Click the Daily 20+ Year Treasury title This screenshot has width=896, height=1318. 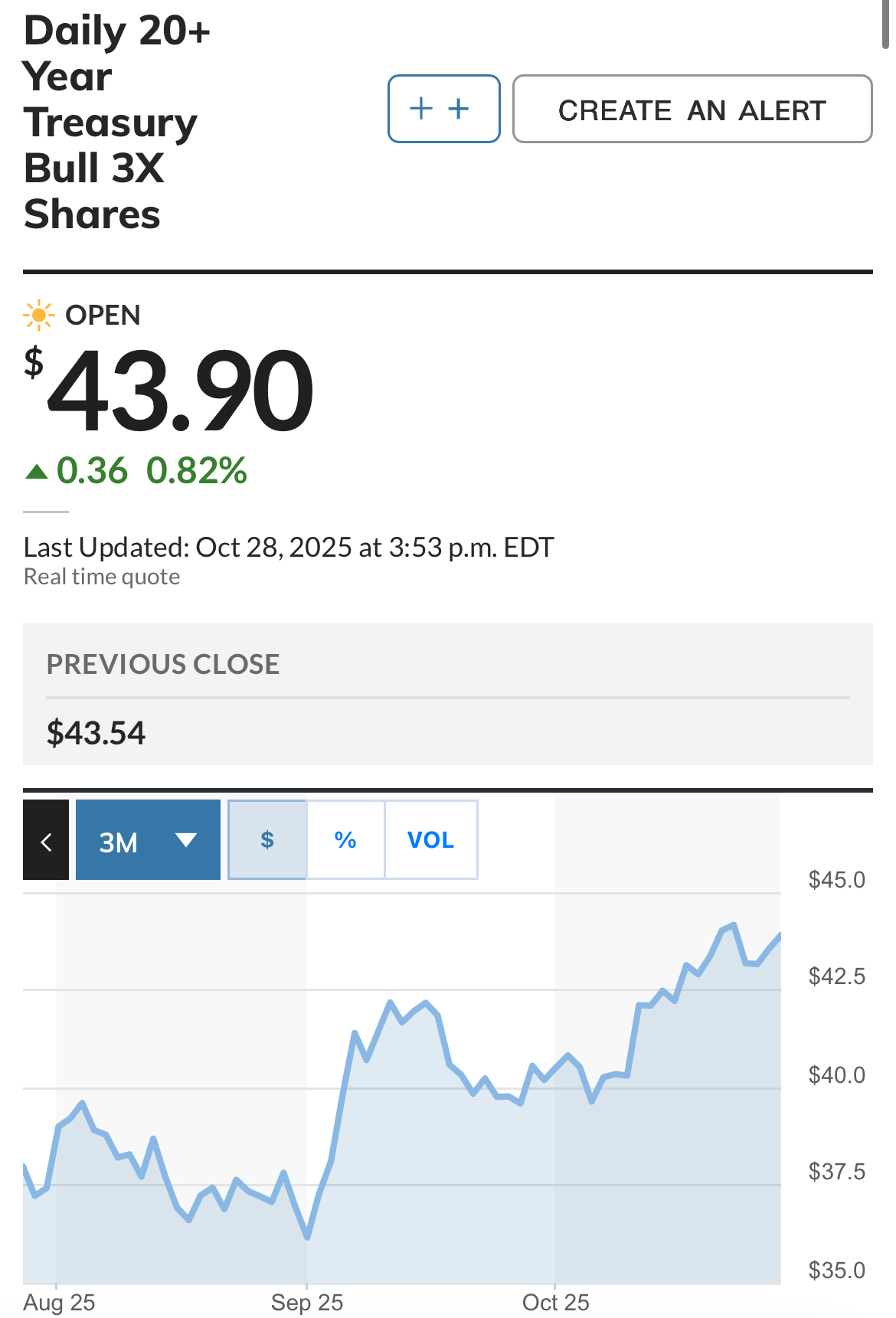click(115, 121)
